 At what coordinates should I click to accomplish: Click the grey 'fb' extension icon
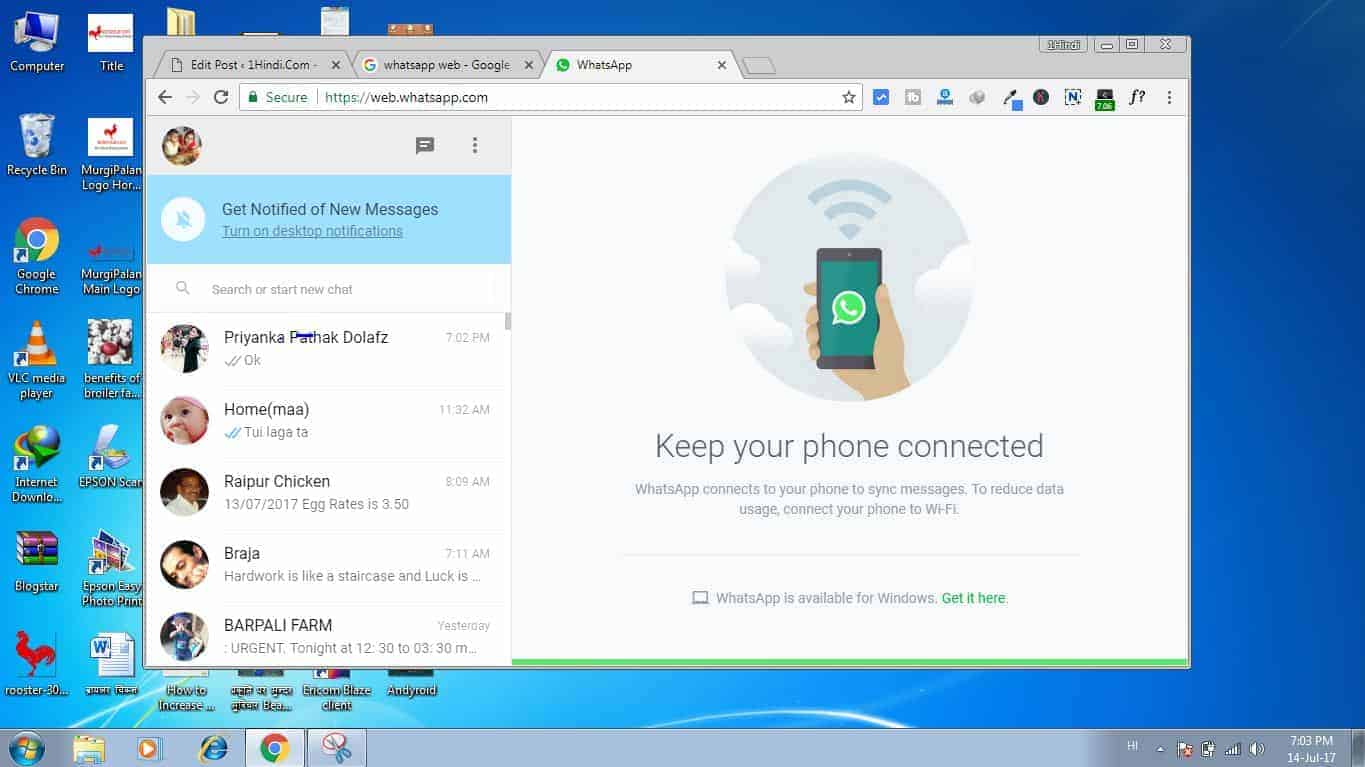913,97
